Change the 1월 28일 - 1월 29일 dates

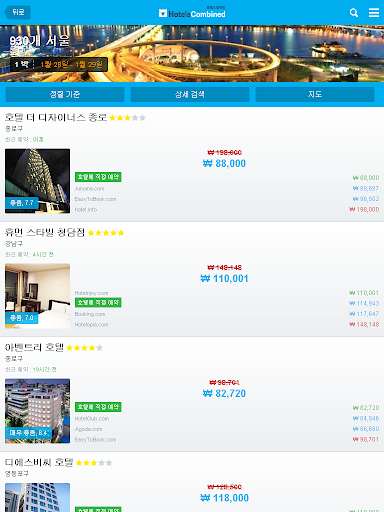(72, 64)
